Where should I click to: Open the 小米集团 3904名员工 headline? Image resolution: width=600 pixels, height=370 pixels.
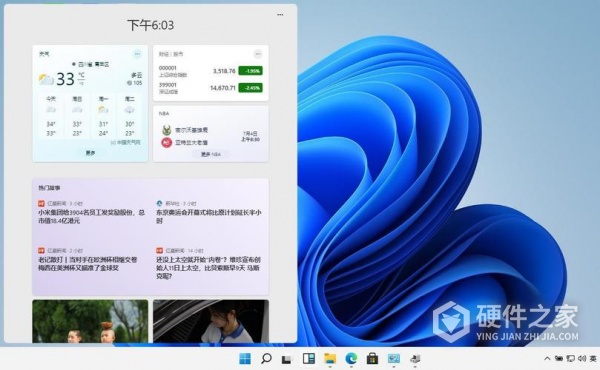point(91,216)
